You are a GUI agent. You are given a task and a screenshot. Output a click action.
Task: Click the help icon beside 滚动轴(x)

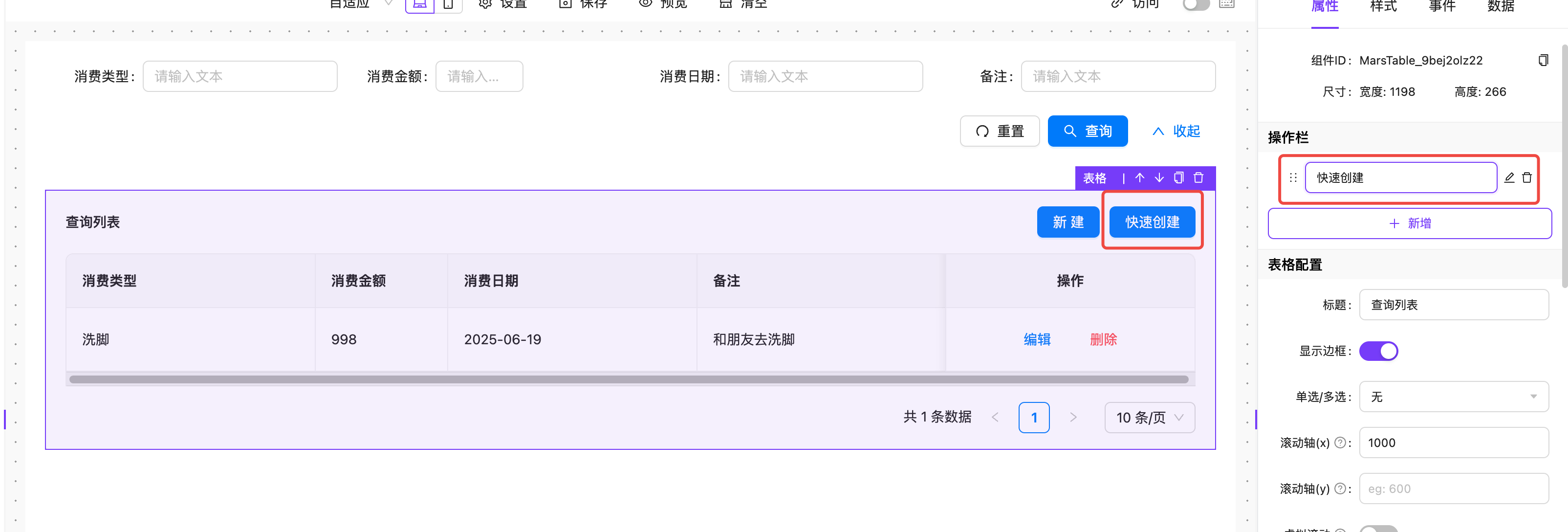1340,443
